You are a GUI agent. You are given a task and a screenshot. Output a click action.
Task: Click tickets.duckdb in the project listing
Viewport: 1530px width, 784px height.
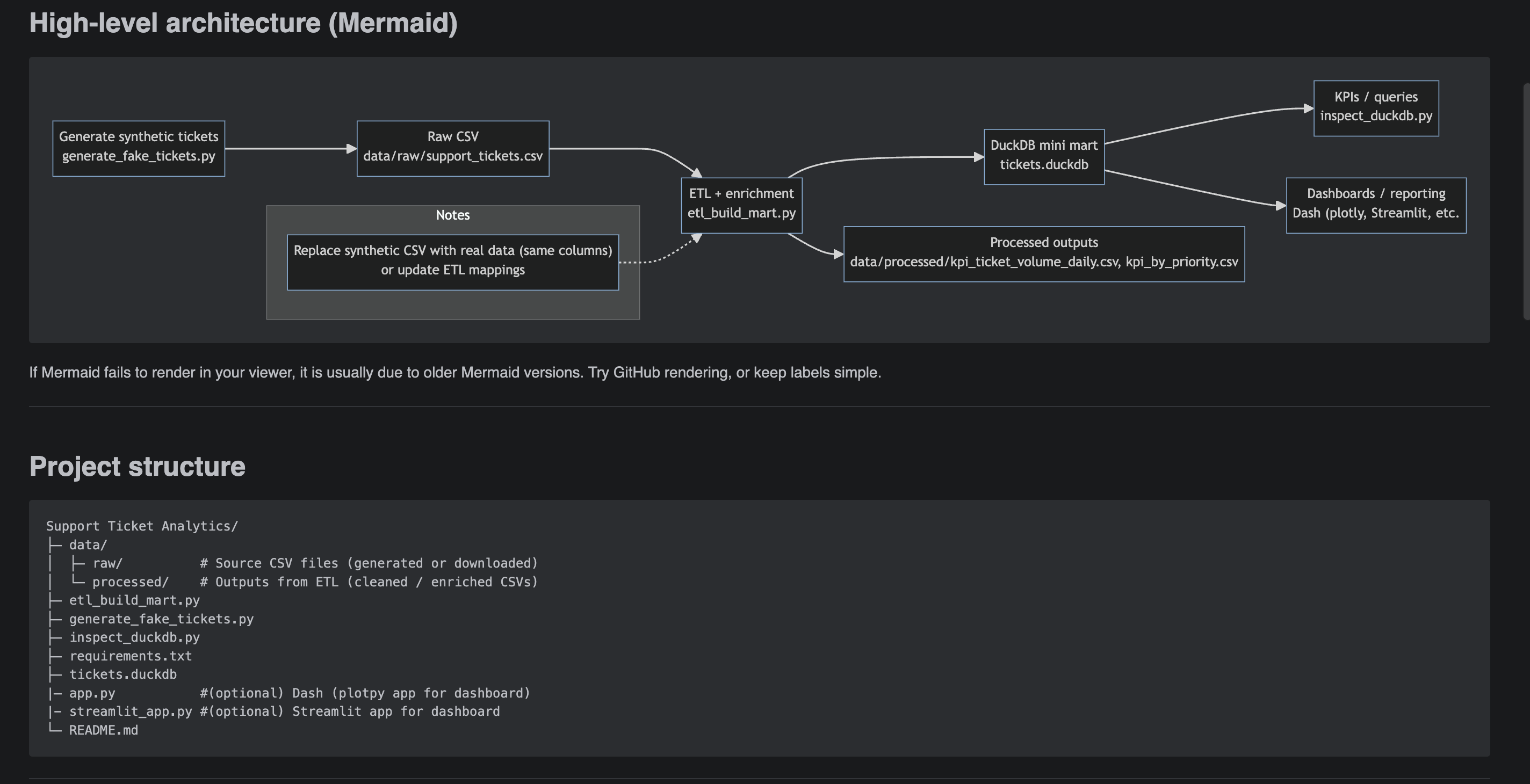pyautogui.click(x=123, y=674)
